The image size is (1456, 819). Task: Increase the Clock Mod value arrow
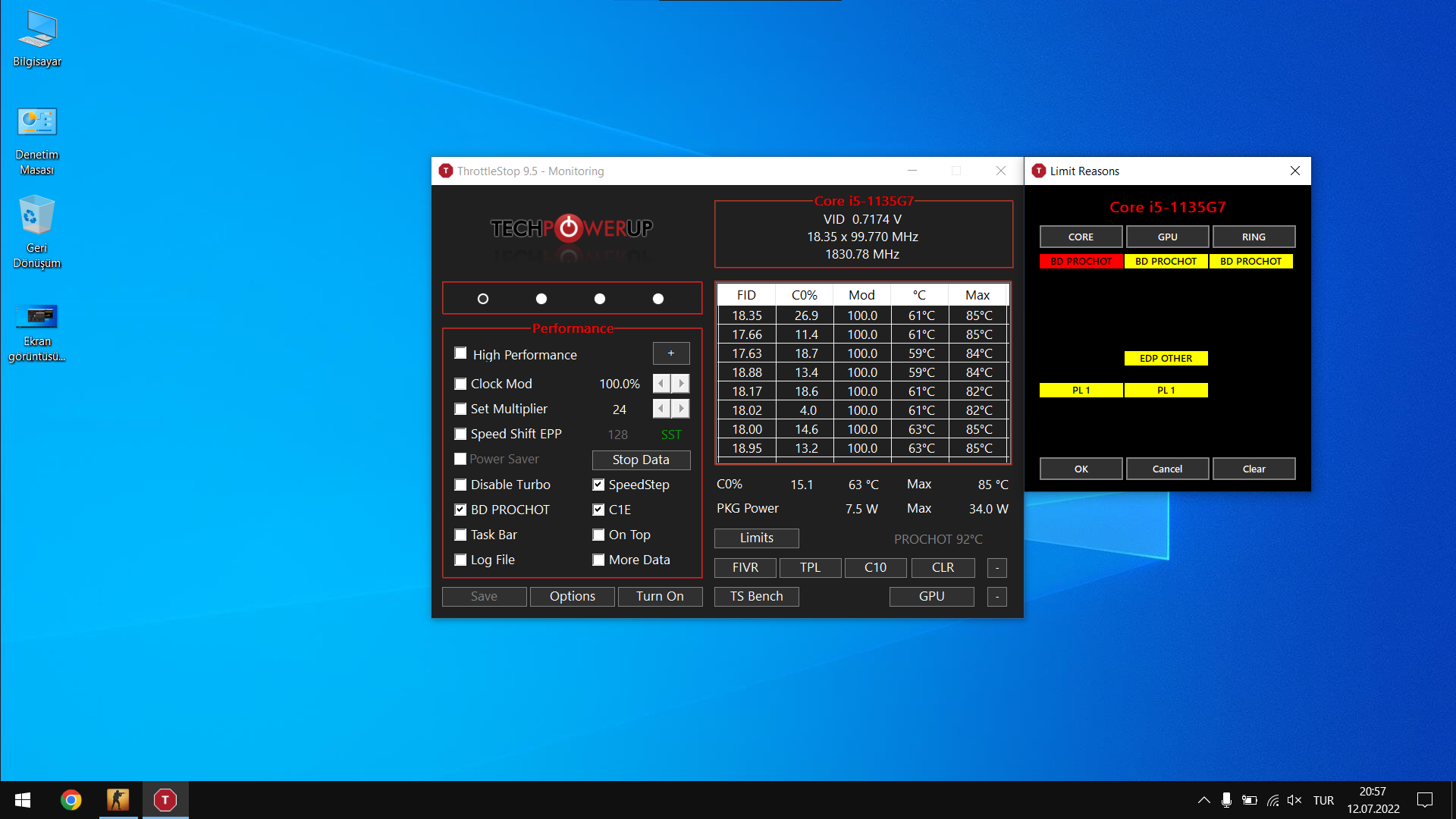pyautogui.click(x=681, y=384)
